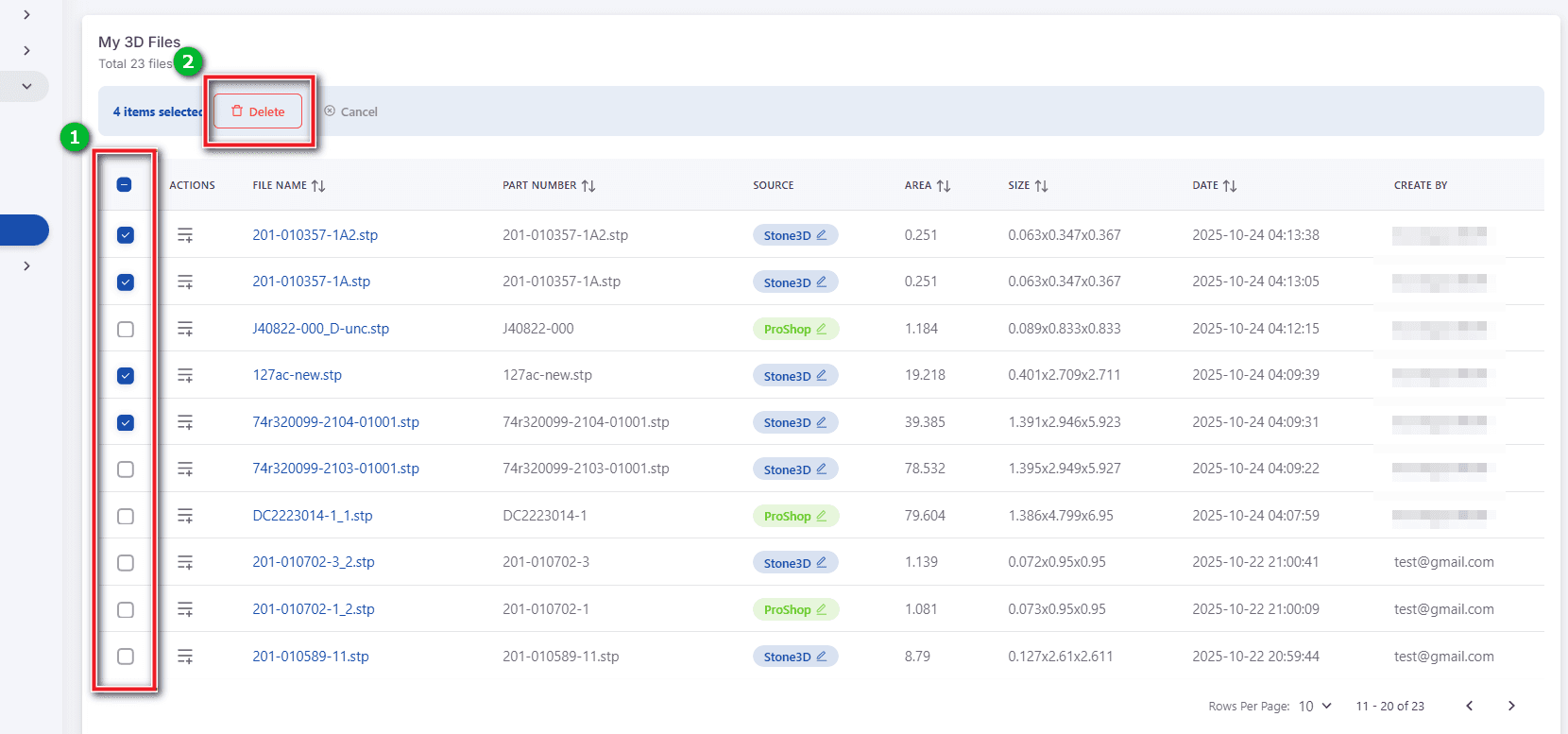This screenshot has height=734, width=1568.
Task: Open file J40822-000_D-unc.stp
Action: (x=320, y=329)
